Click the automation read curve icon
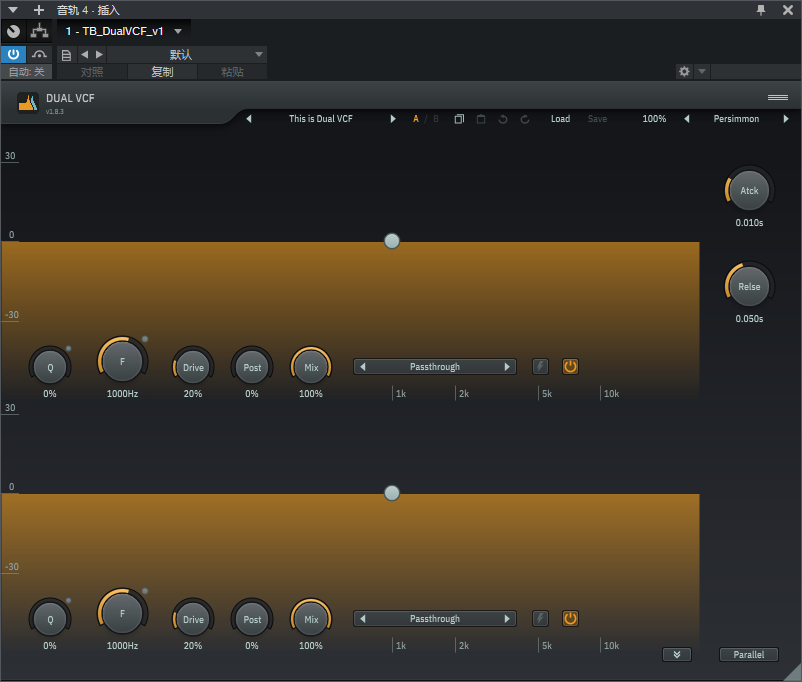 [x=39, y=54]
